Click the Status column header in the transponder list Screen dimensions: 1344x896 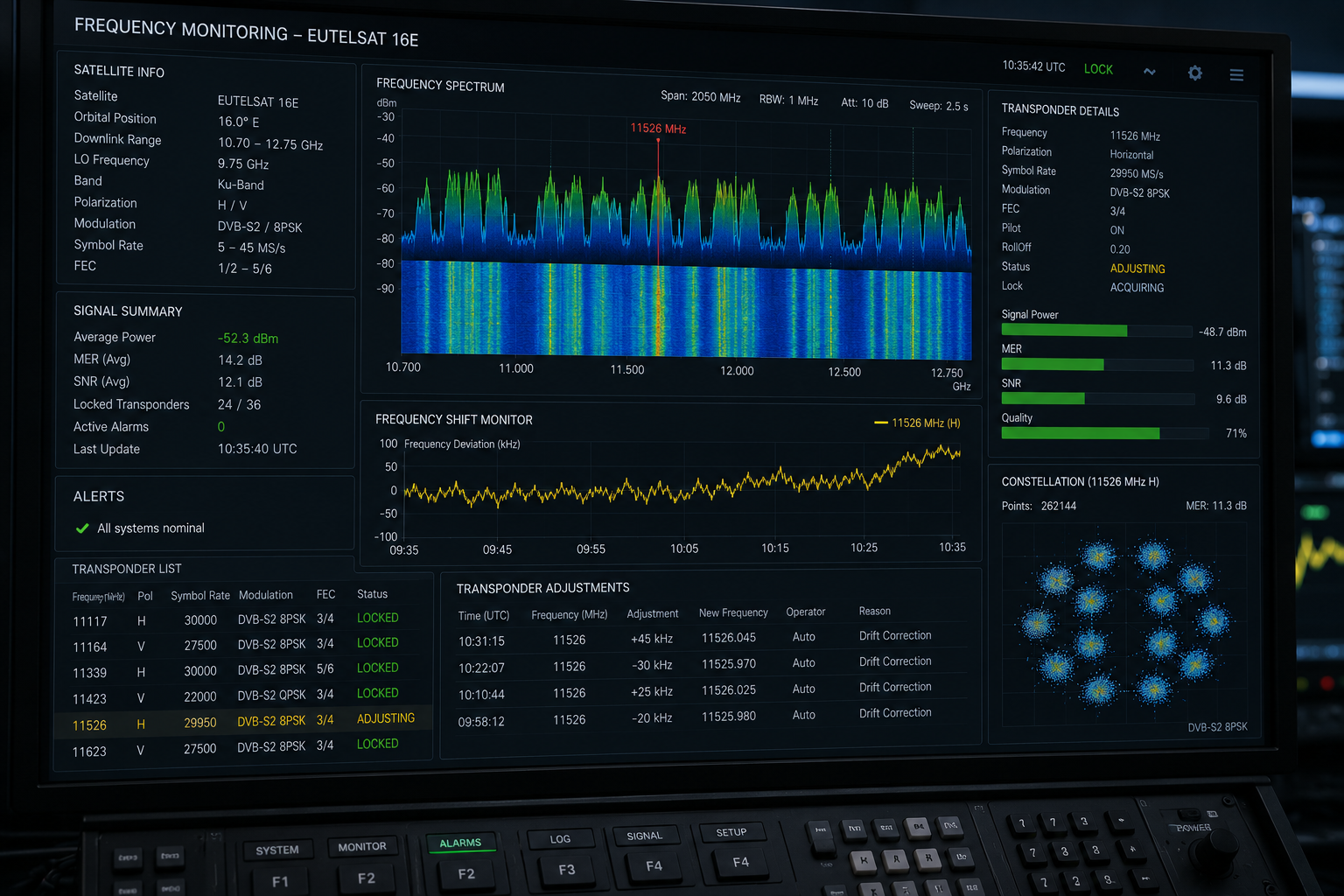point(372,594)
